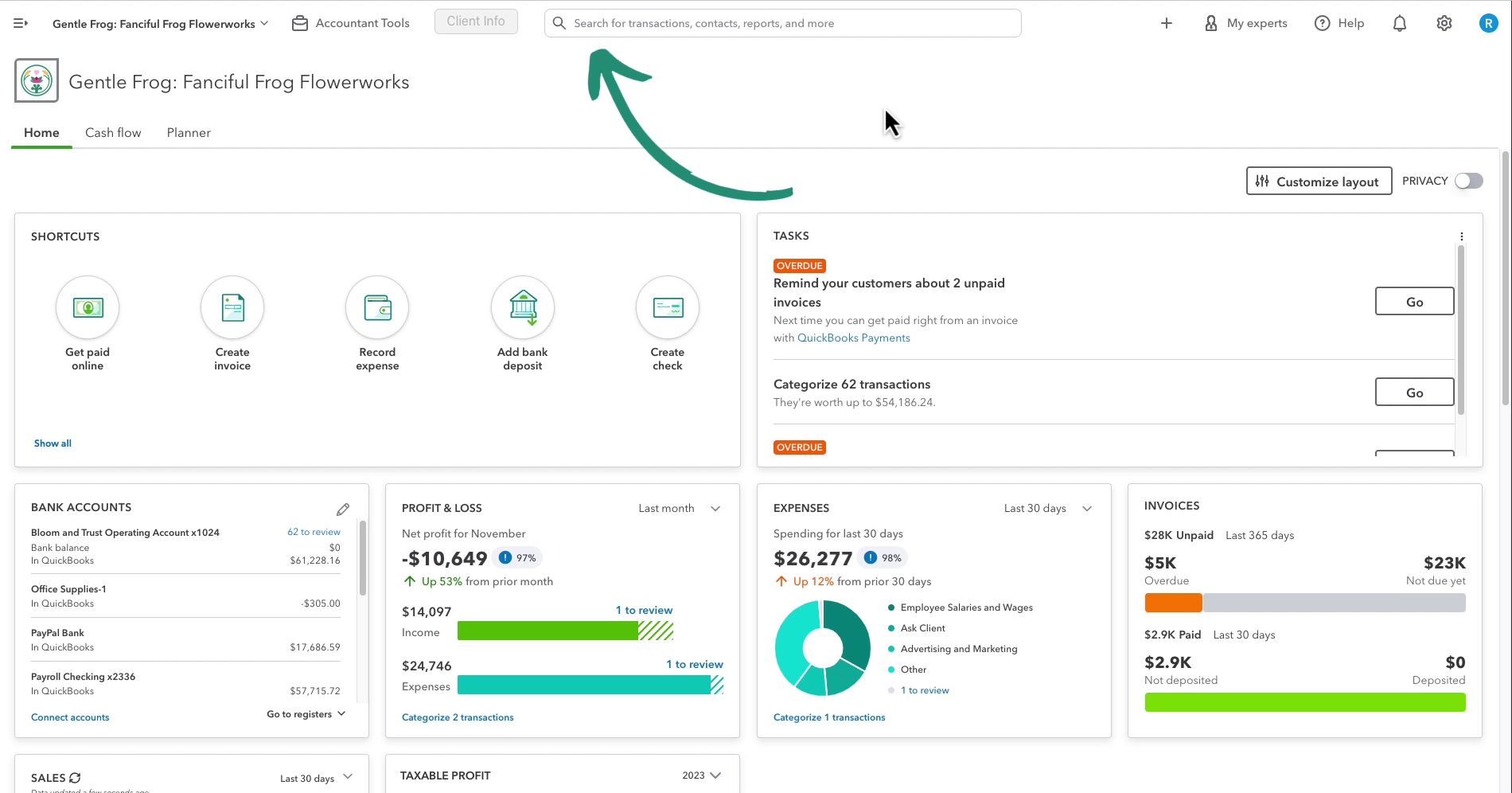This screenshot has height=793, width=1512.
Task: Click the Get paid online shortcut icon
Action: click(x=88, y=307)
